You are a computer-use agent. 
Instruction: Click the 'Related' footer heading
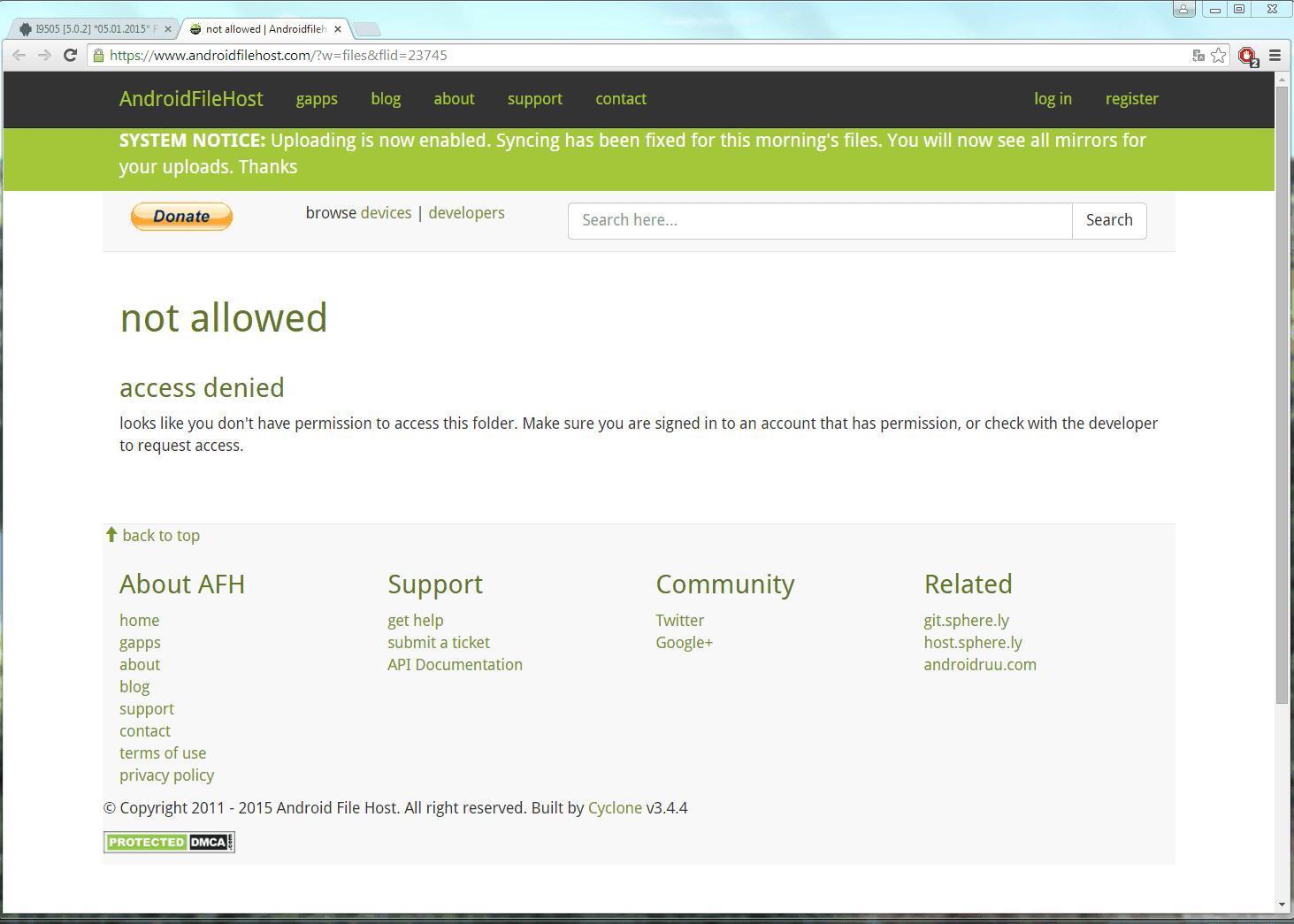pyautogui.click(x=968, y=584)
